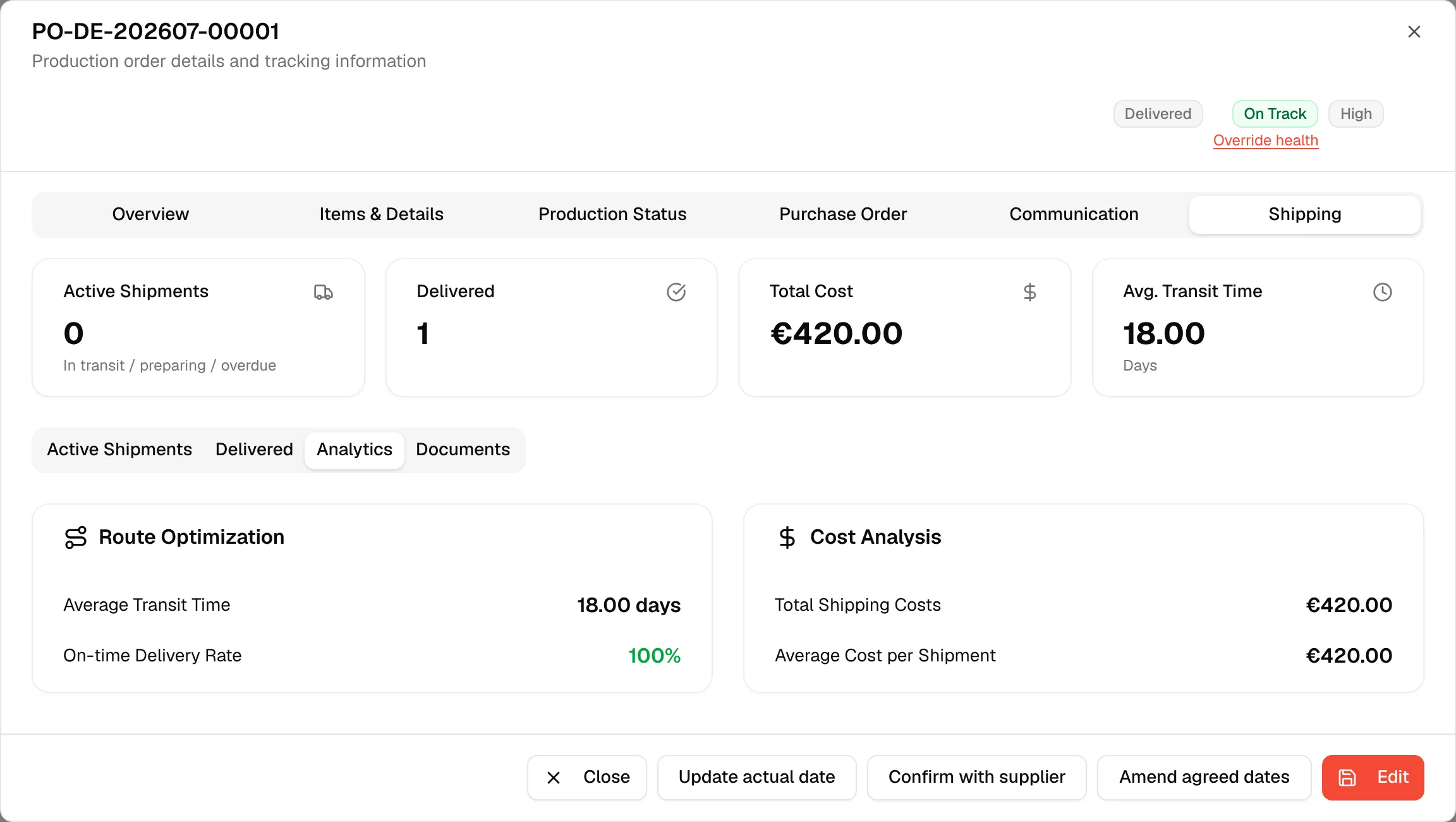The width and height of the screenshot is (1456, 822).
Task: Open the Communication tab
Action: pyautogui.click(x=1074, y=214)
